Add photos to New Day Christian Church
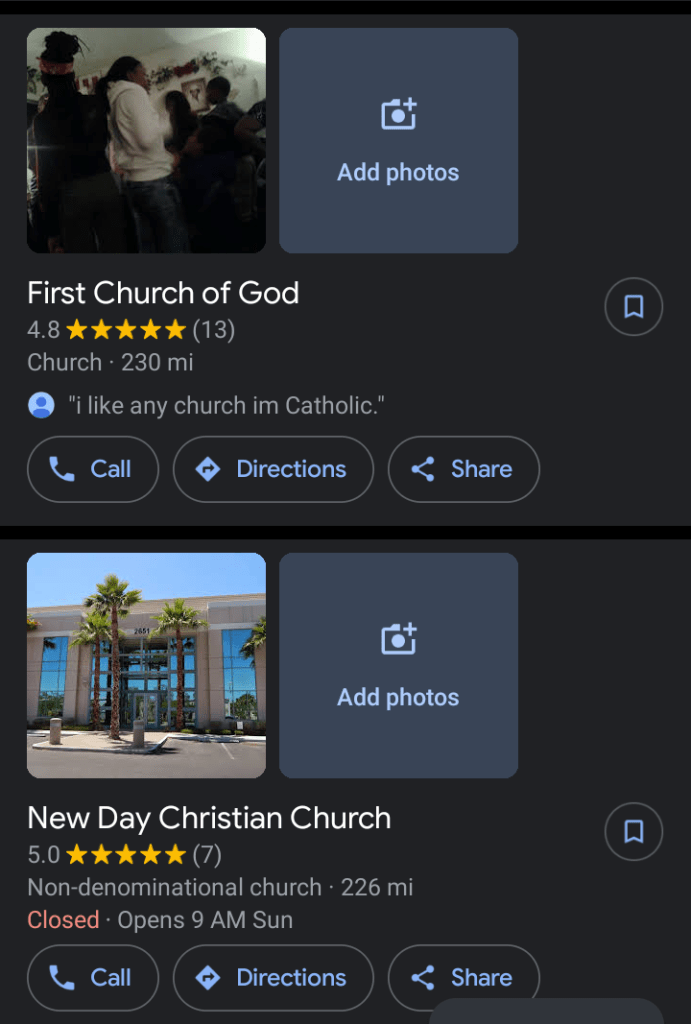691x1024 pixels. click(x=398, y=666)
